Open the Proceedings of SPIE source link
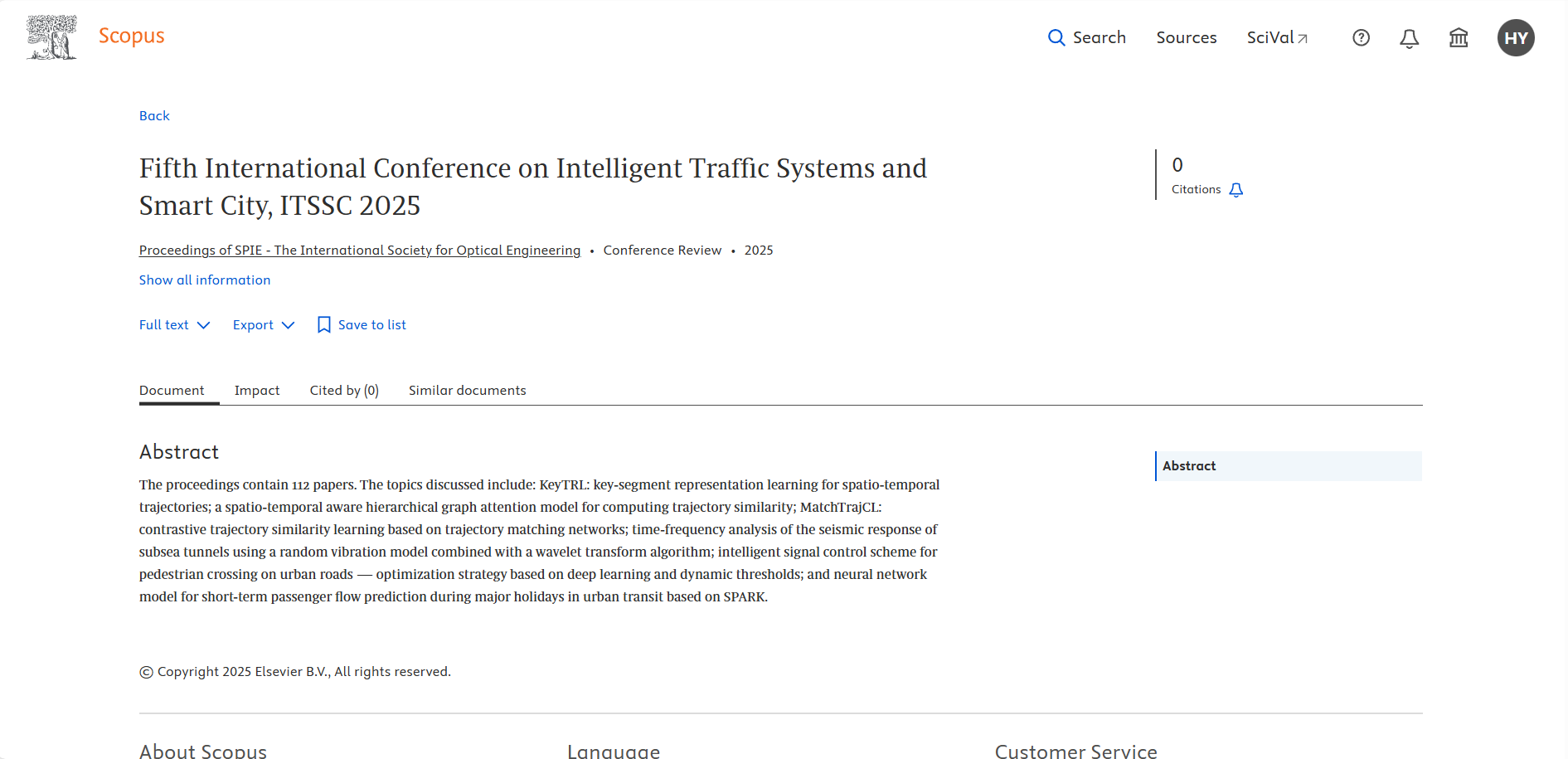The image size is (1568, 759). point(360,251)
